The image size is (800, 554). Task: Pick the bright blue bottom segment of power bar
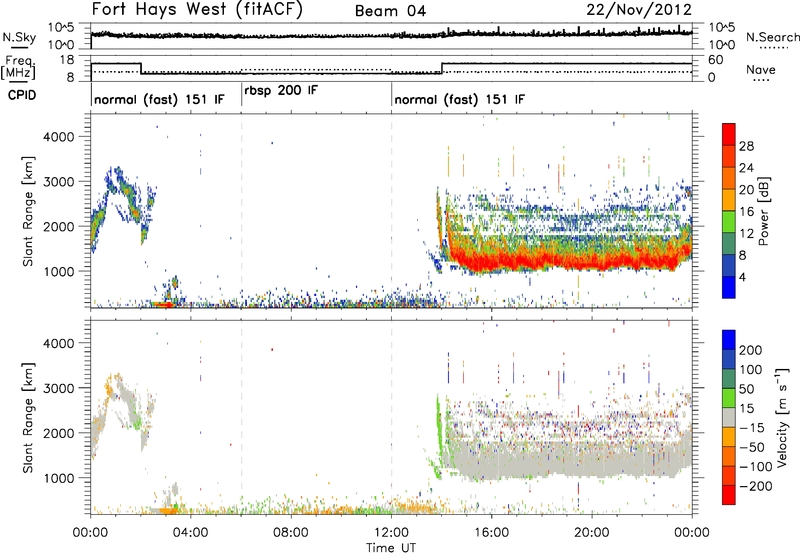pos(729,287)
